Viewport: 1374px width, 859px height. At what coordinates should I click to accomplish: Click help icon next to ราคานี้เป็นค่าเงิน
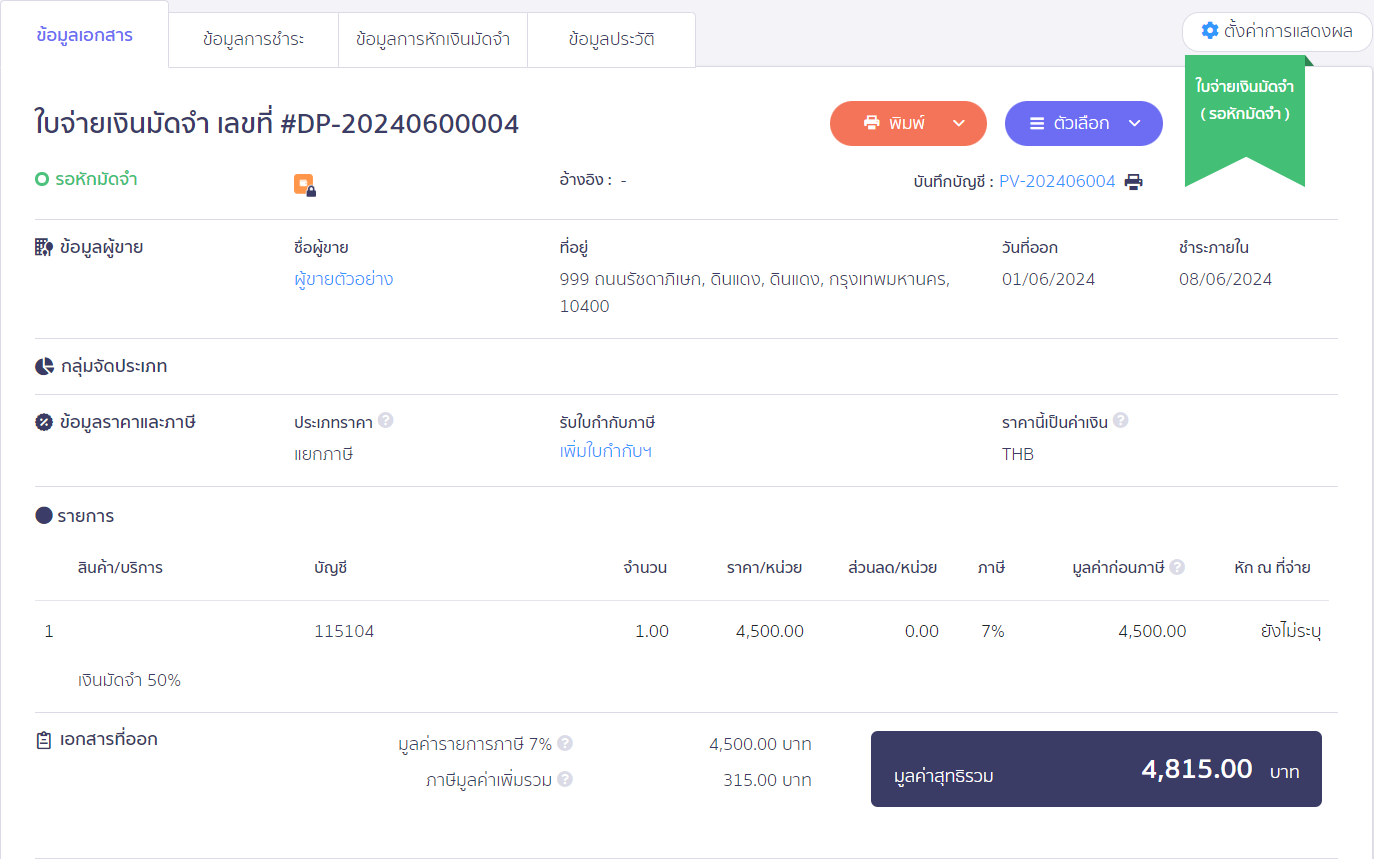click(x=1121, y=420)
